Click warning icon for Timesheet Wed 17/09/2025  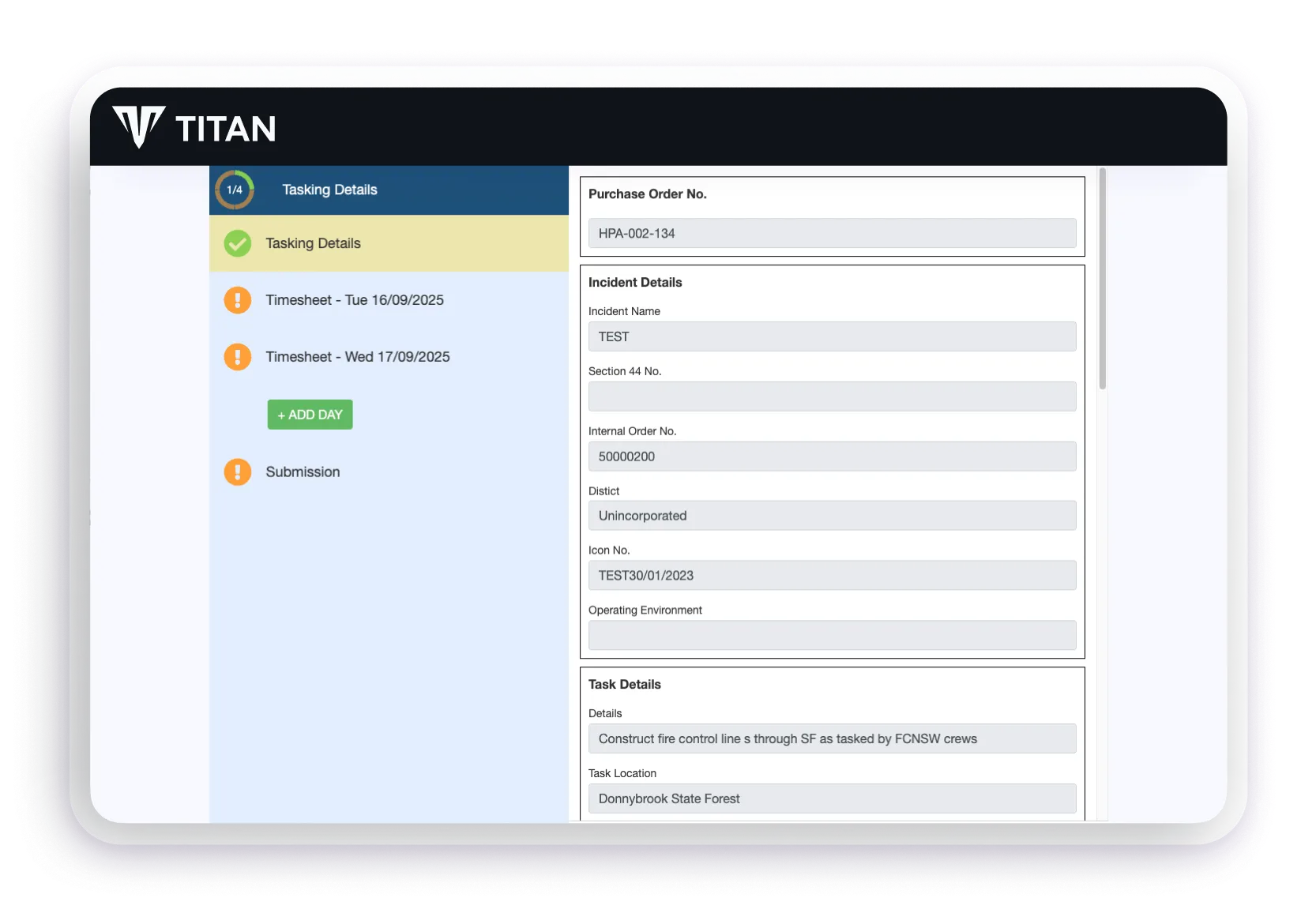(x=238, y=357)
